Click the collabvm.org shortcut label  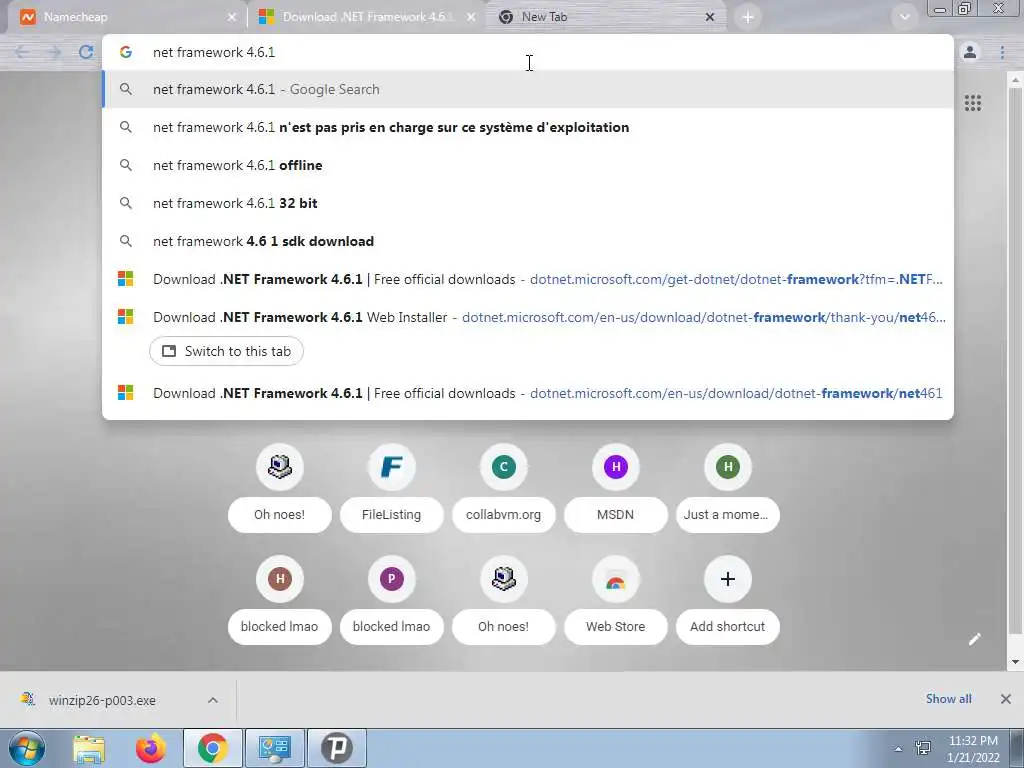tap(504, 515)
